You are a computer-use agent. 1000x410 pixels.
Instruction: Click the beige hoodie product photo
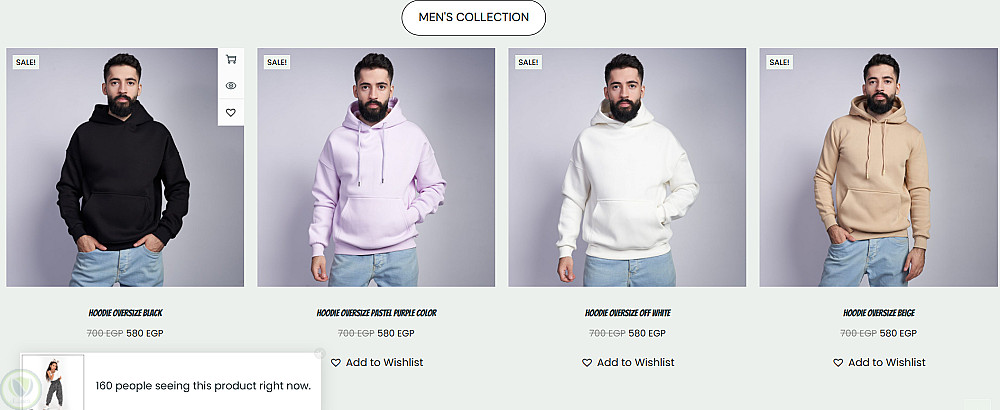click(x=878, y=167)
